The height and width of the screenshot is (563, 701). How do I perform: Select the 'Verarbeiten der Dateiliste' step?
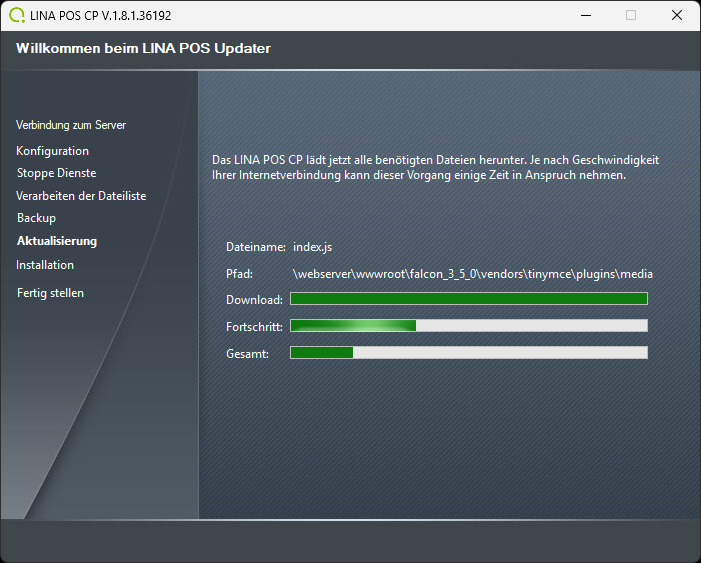coord(81,196)
